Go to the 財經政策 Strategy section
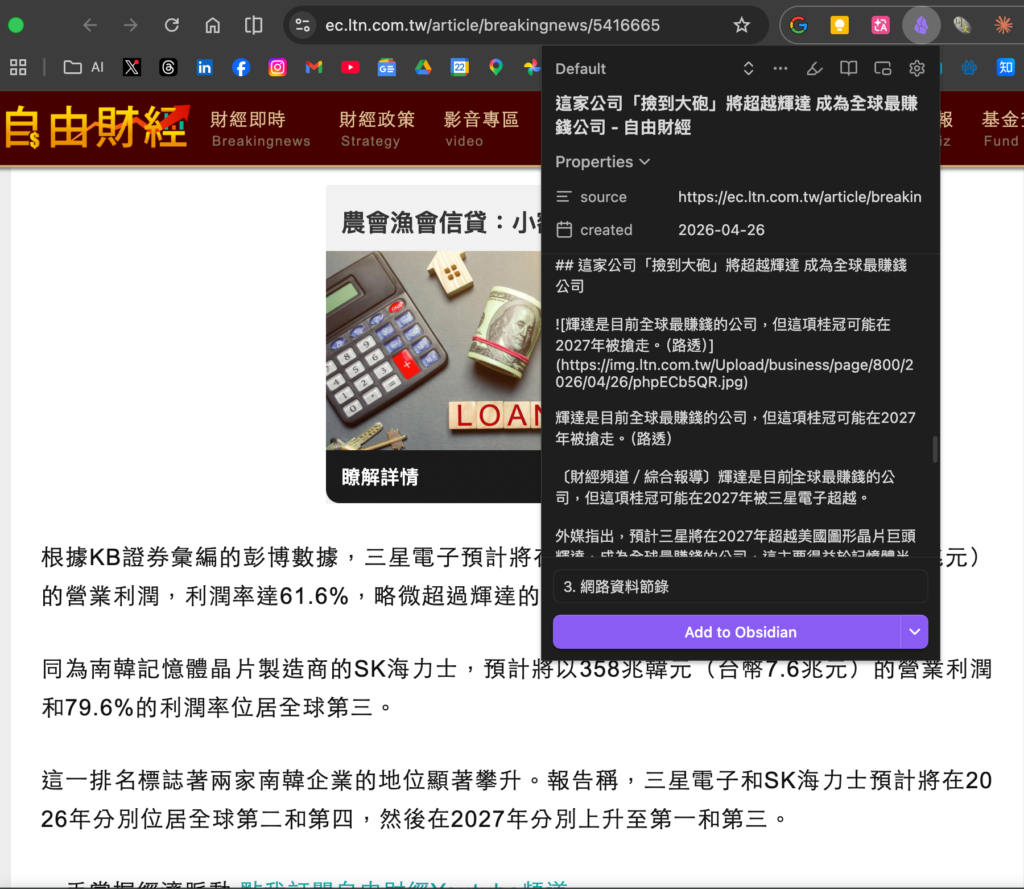This screenshot has width=1024, height=889. tap(376, 129)
